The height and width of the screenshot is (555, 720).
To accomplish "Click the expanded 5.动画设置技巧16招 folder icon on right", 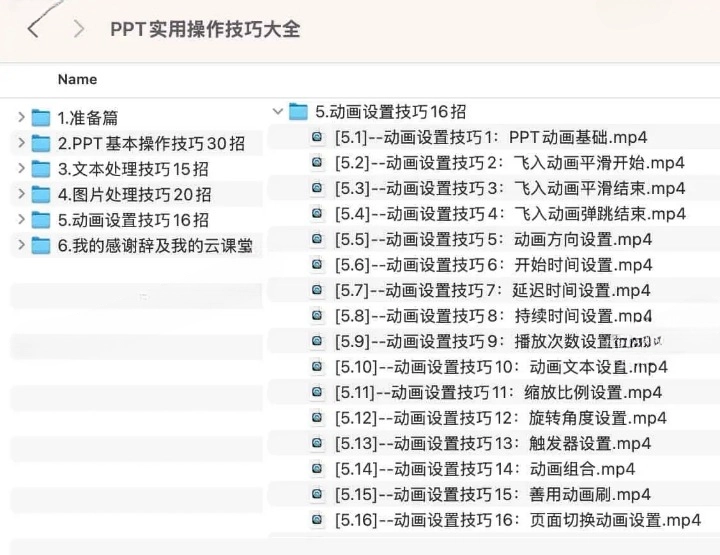I will coord(298,112).
